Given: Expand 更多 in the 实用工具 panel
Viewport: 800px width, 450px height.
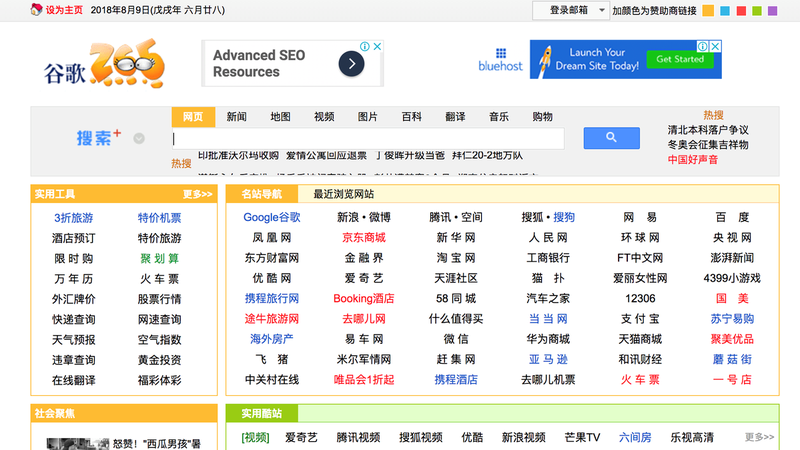Looking at the screenshot, I should (197, 194).
